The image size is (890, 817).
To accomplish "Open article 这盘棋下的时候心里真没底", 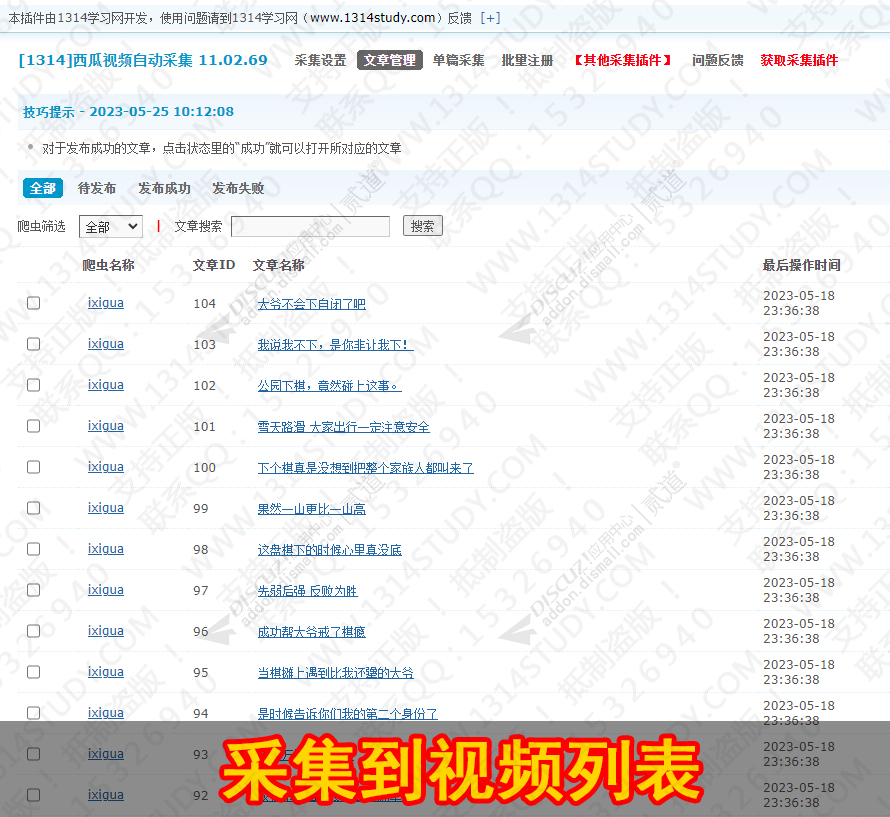I will [x=329, y=550].
